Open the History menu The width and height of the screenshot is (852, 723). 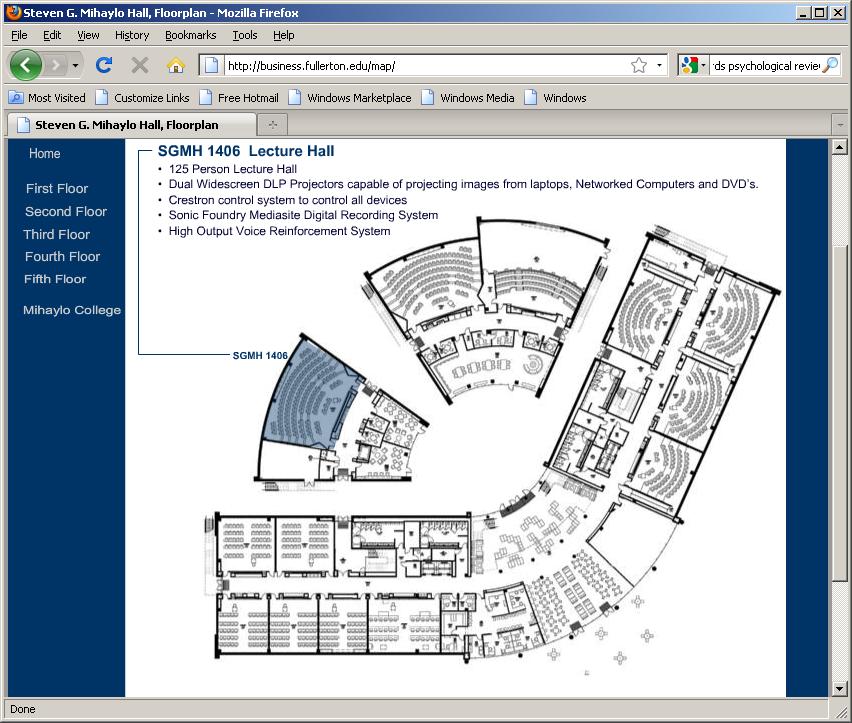(132, 35)
